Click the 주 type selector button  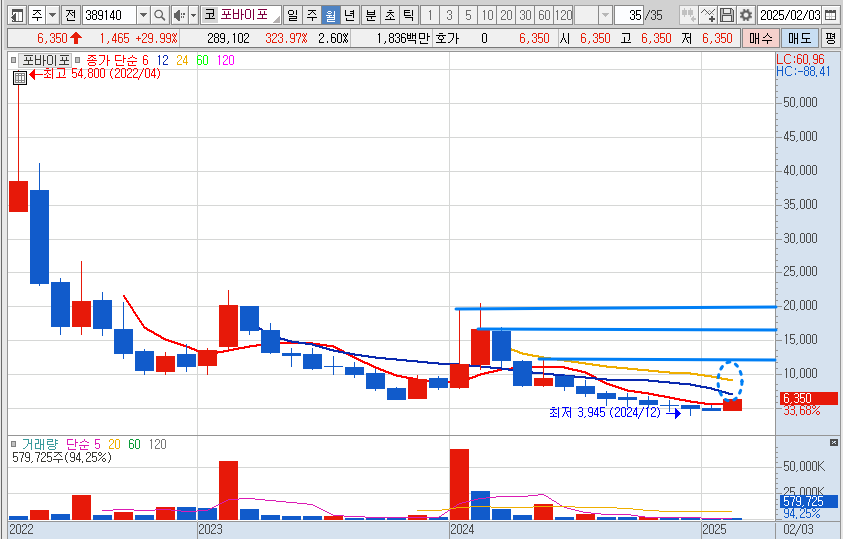[x=36, y=15]
